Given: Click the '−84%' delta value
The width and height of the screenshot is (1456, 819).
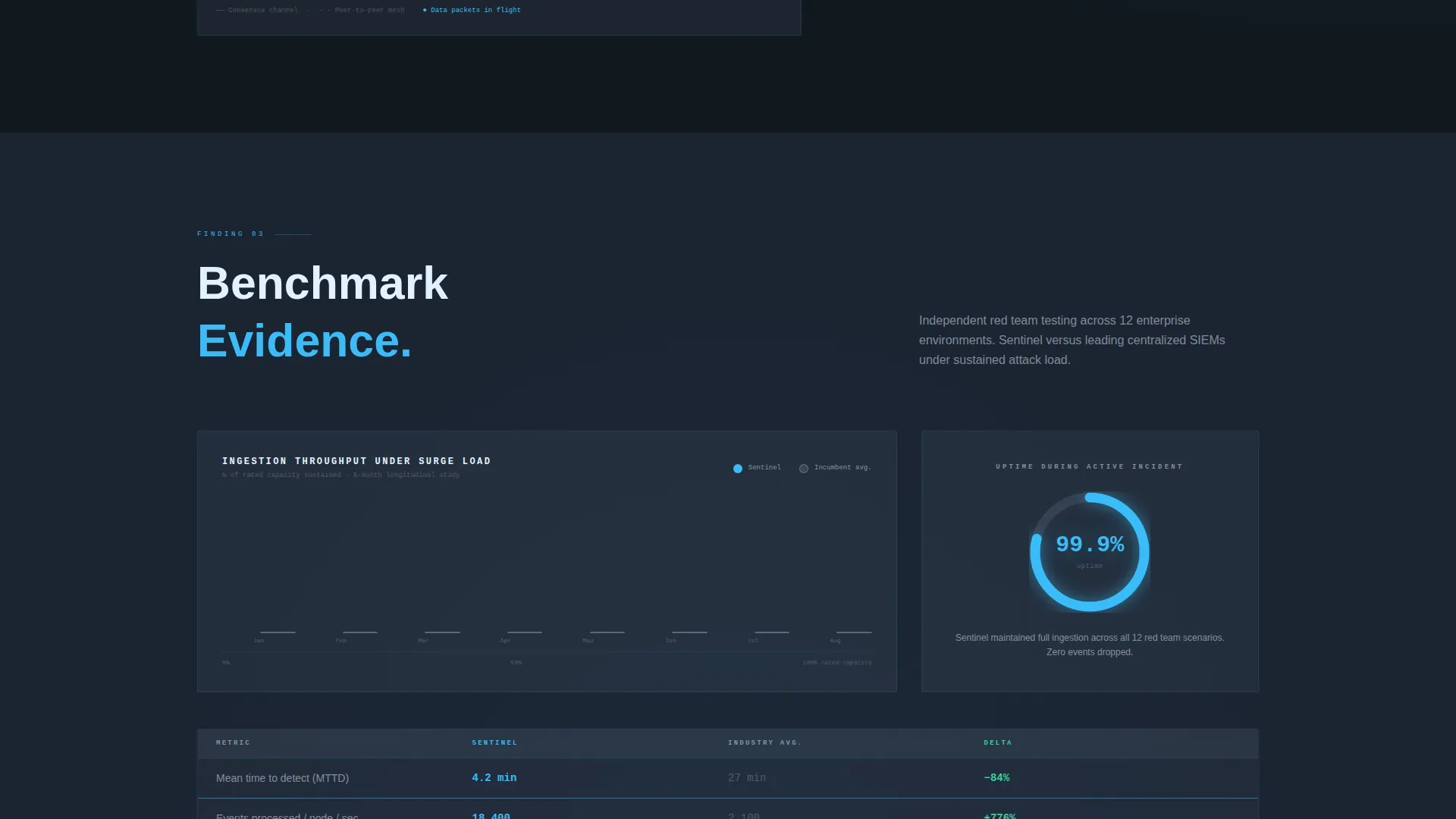Looking at the screenshot, I should click(996, 777).
